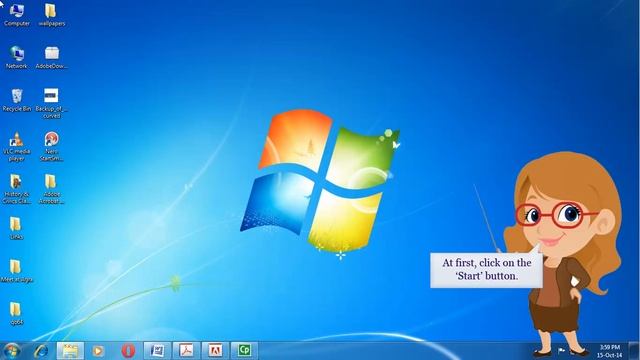The height and width of the screenshot is (360, 640).
Task: Select the Computer desktop icon
Action: tap(17, 15)
